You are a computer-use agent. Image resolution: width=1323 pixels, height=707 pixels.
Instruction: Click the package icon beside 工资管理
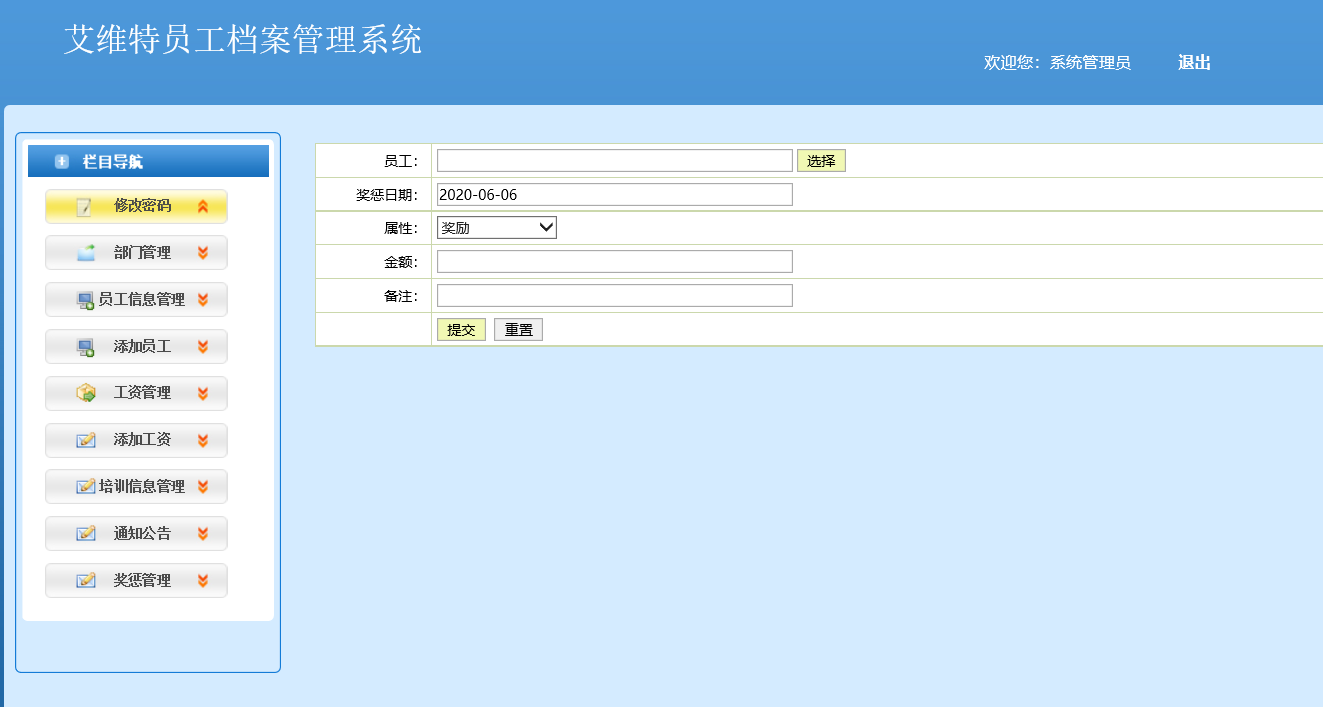pos(86,394)
